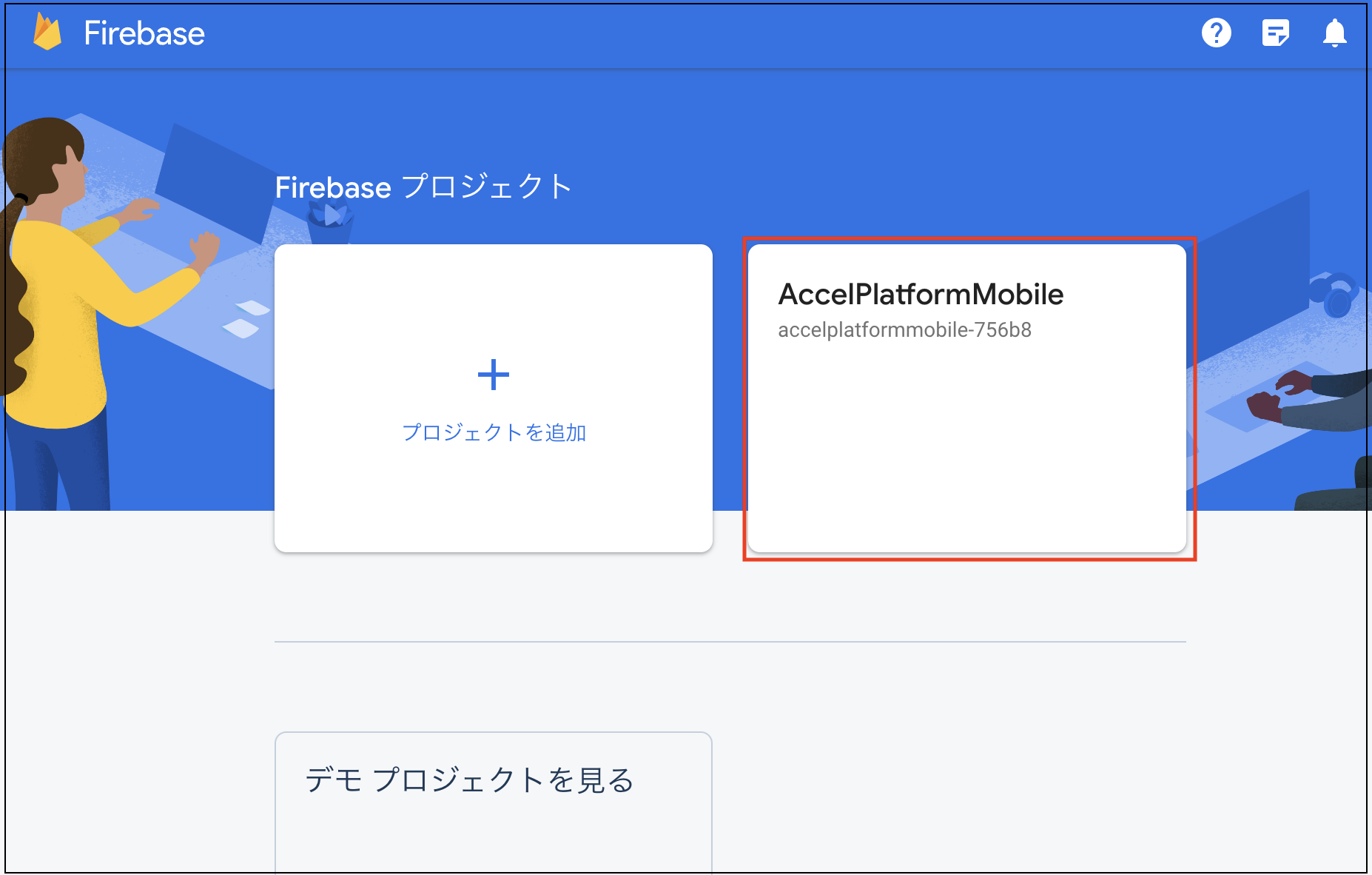
Task: Show notifications via the bell icon
Action: click(x=1334, y=33)
